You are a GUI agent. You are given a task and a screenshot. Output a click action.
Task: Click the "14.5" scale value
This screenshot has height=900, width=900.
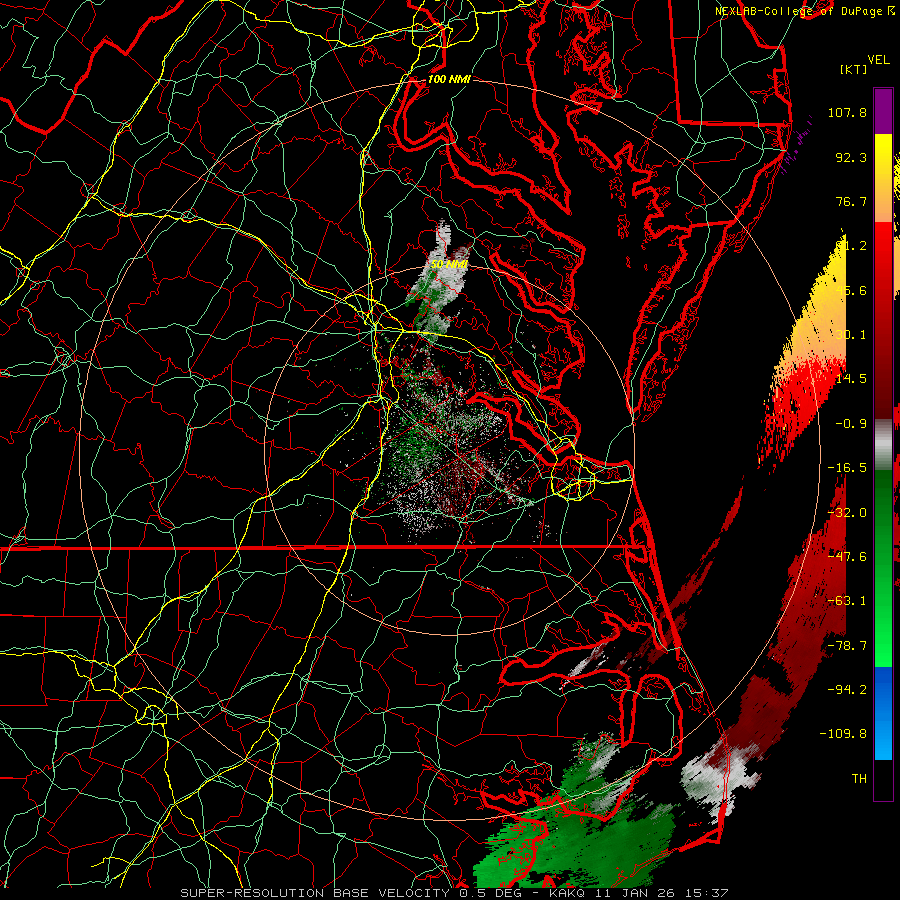pos(851,378)
